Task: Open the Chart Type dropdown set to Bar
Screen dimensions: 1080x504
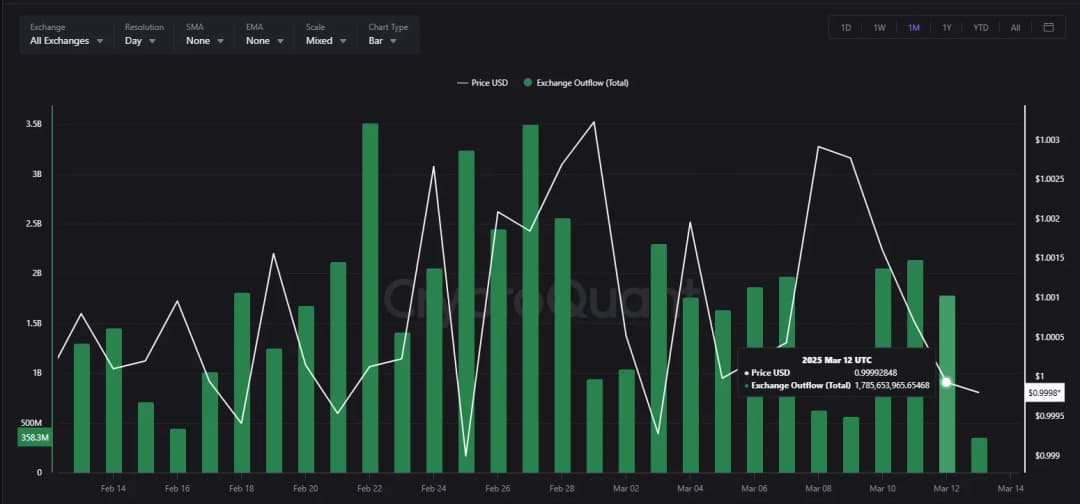Action: pyautogui.click(x=383, y=41)
